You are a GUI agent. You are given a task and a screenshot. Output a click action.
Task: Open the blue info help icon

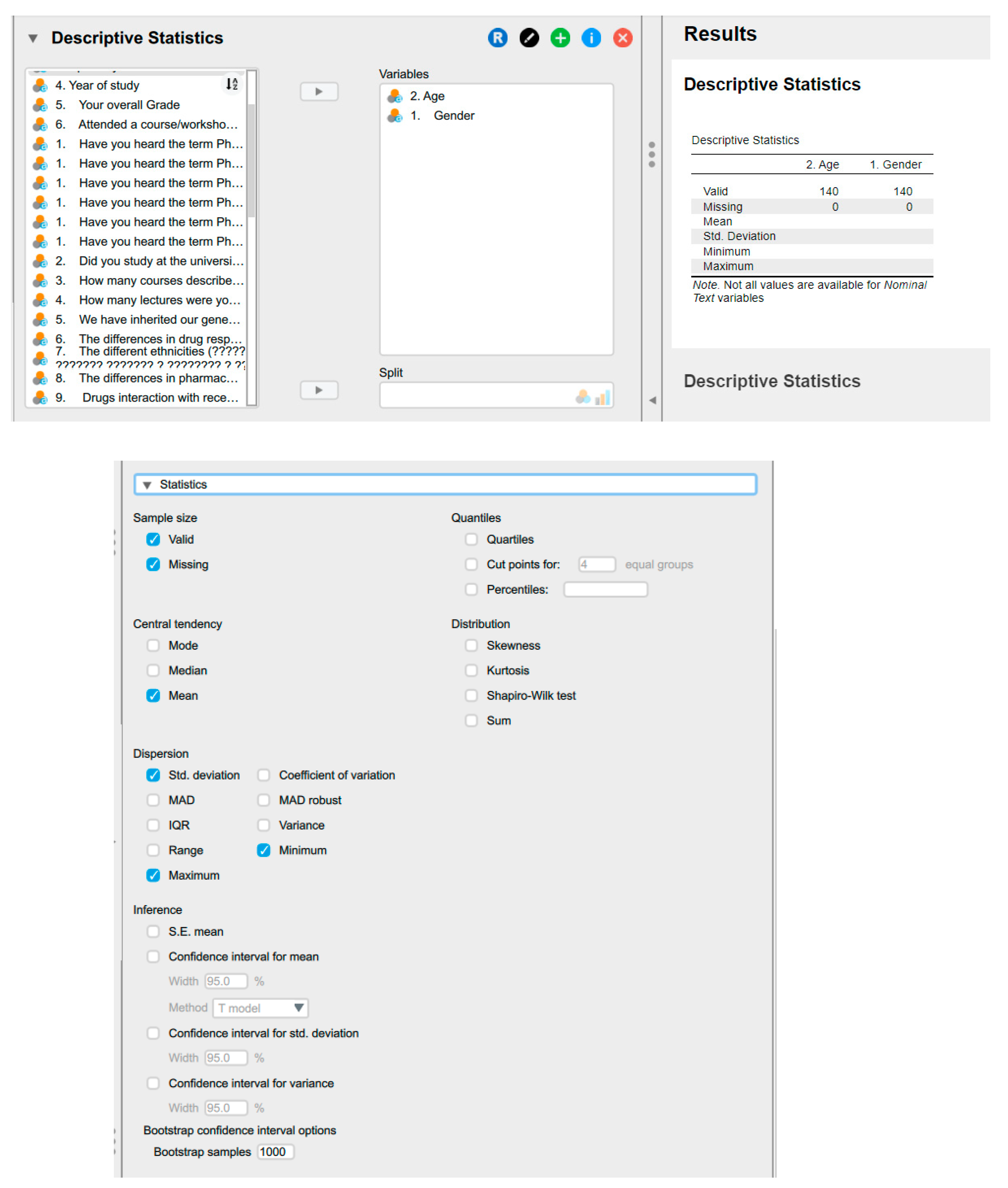[x=591, y=38]
